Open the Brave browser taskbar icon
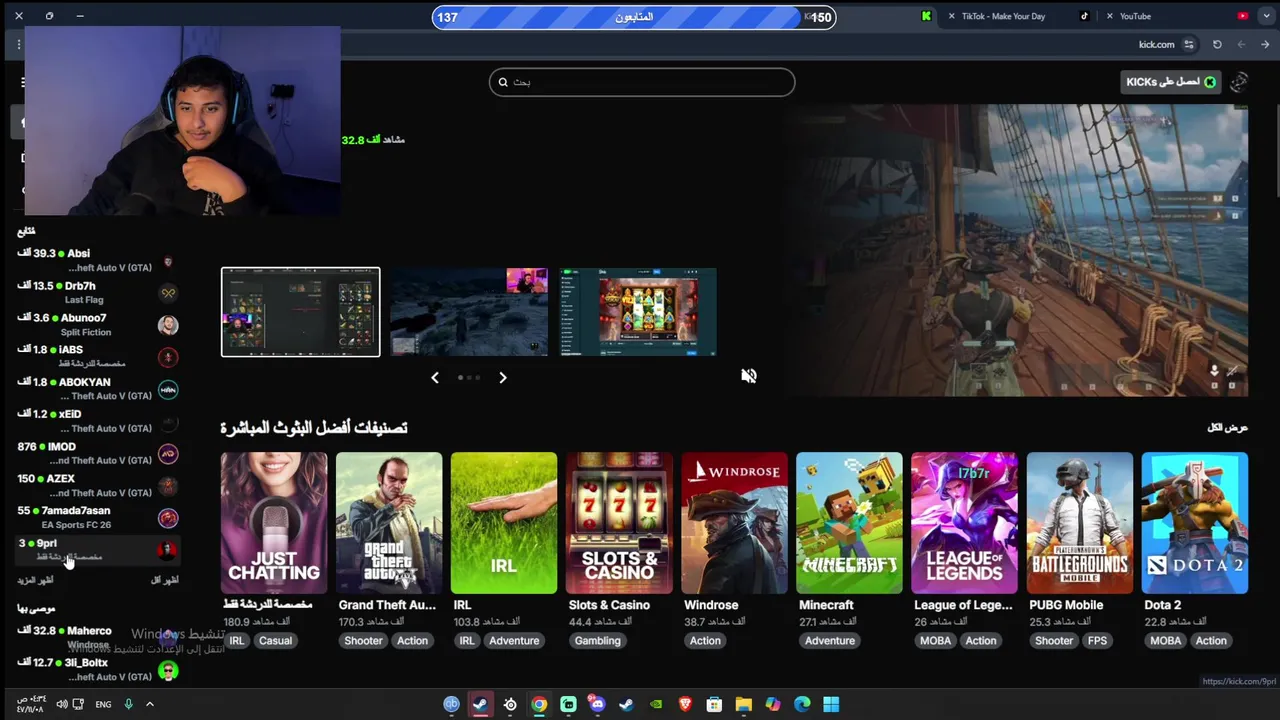The width and height of the screenshot is (1280, 720). (x=685, y=704)
